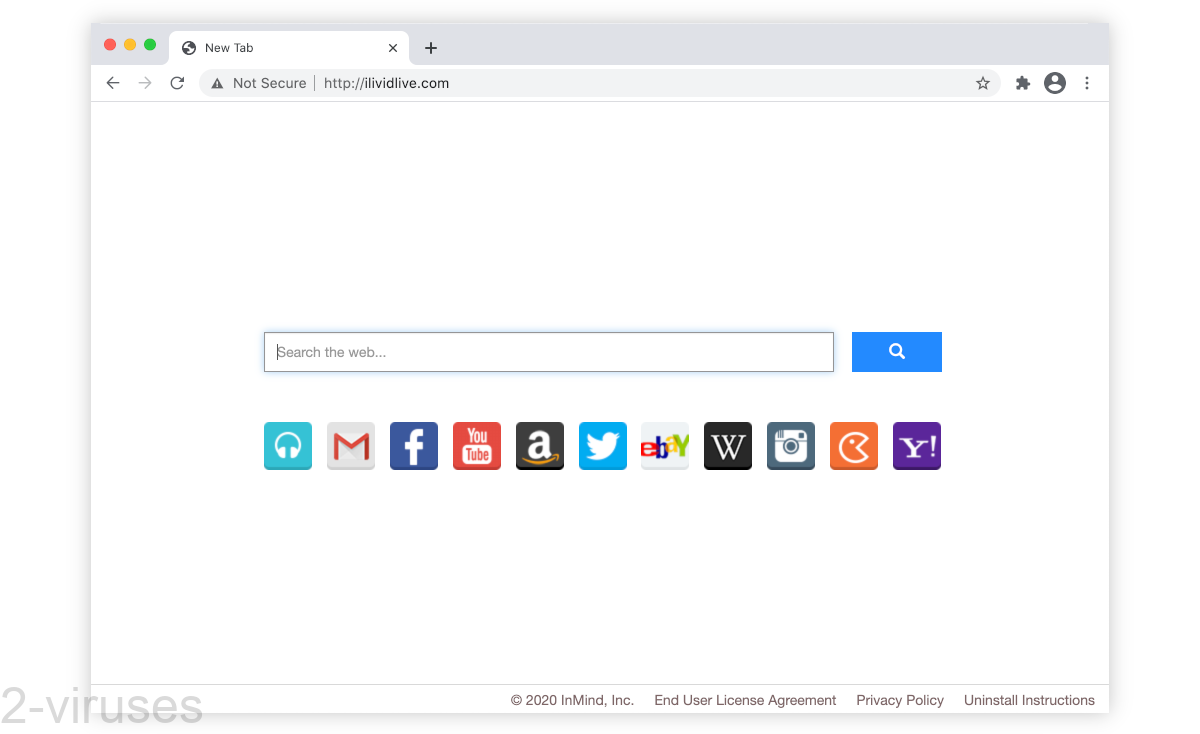The height and width of the screenshot is (734, 1200).
Task: Open the Uninstall Instructions link
Action: pyautogui.click(x=1029, y=700)
